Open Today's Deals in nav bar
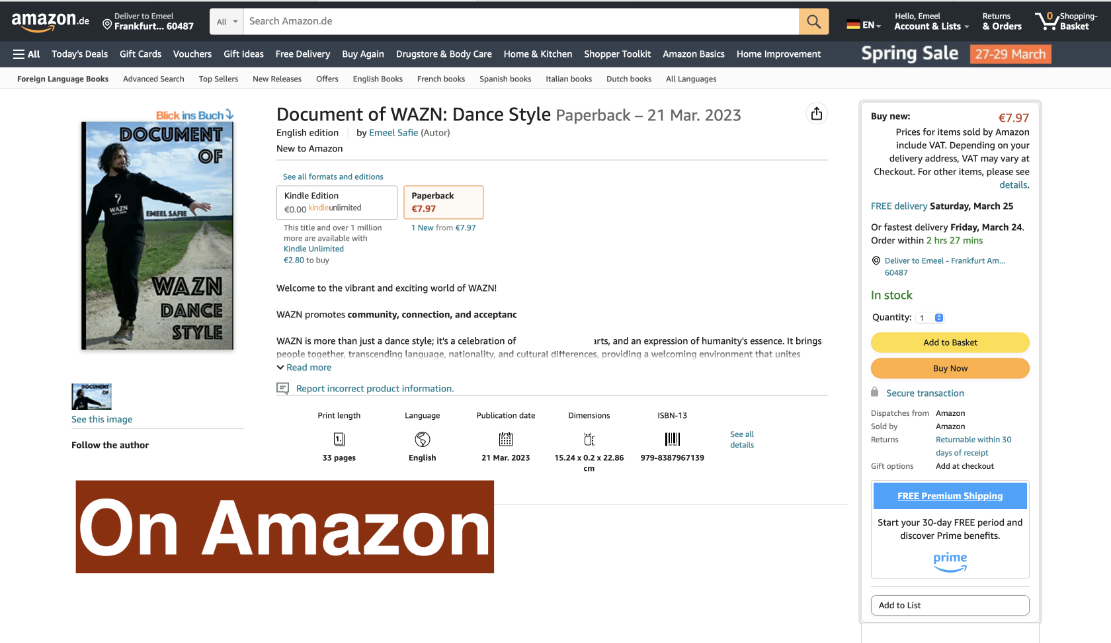Viewport: 1111px width, 643px height. [x=79, y=54]
